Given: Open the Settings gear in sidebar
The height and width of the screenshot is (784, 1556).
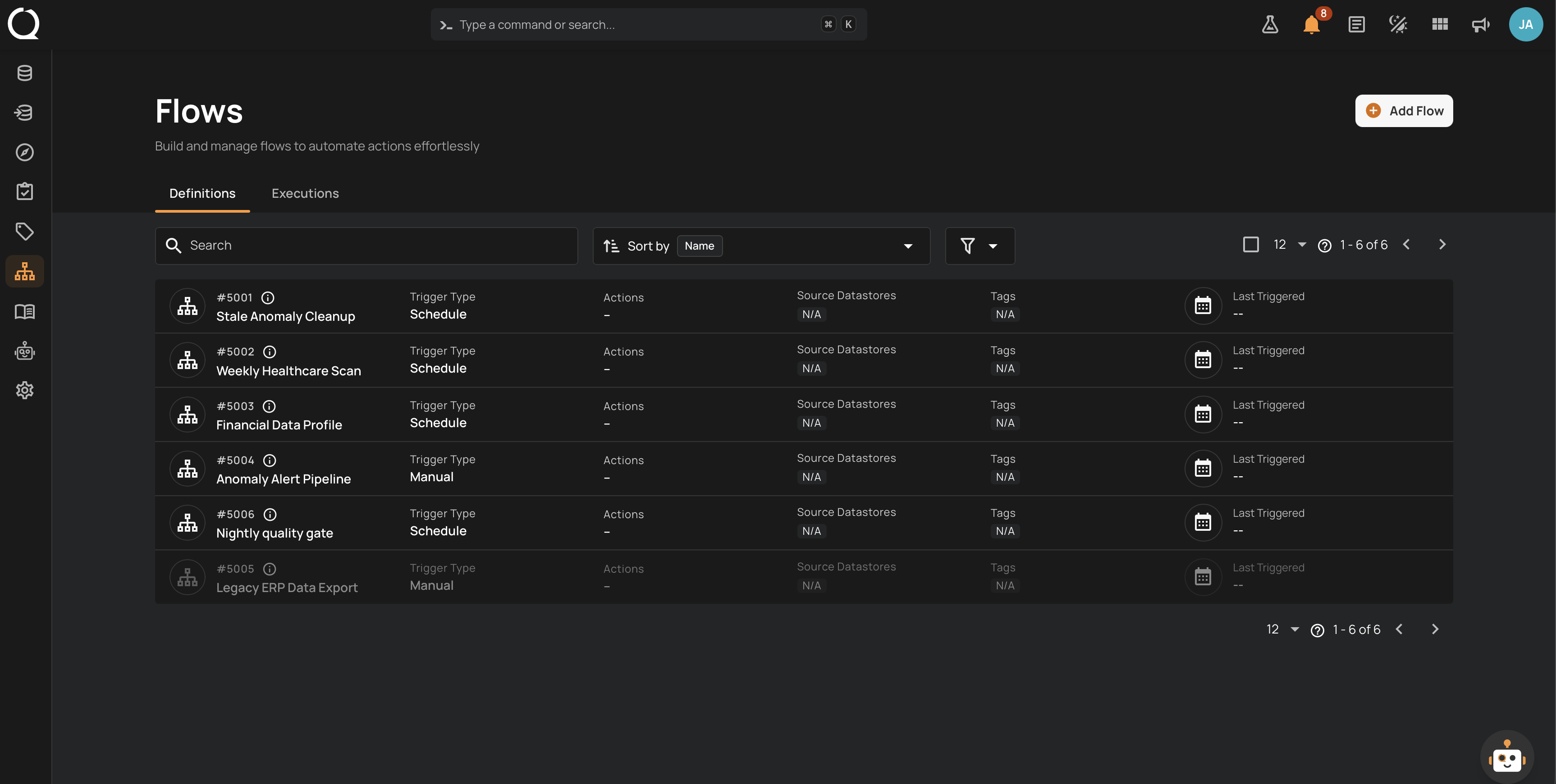Looking at the screenshot, I should click(25, 390).
